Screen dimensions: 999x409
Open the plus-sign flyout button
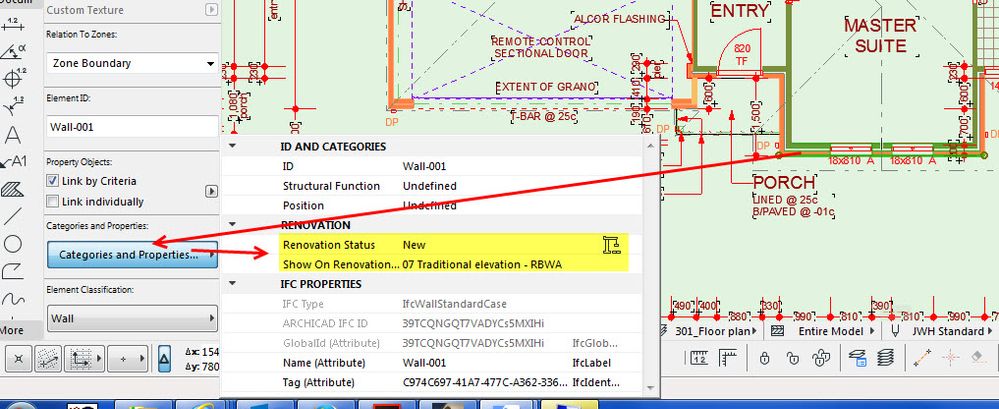127,358
